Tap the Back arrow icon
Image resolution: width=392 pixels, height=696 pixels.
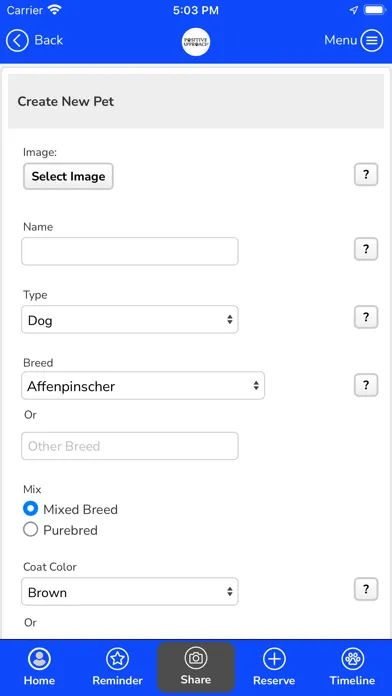(17, 40)
